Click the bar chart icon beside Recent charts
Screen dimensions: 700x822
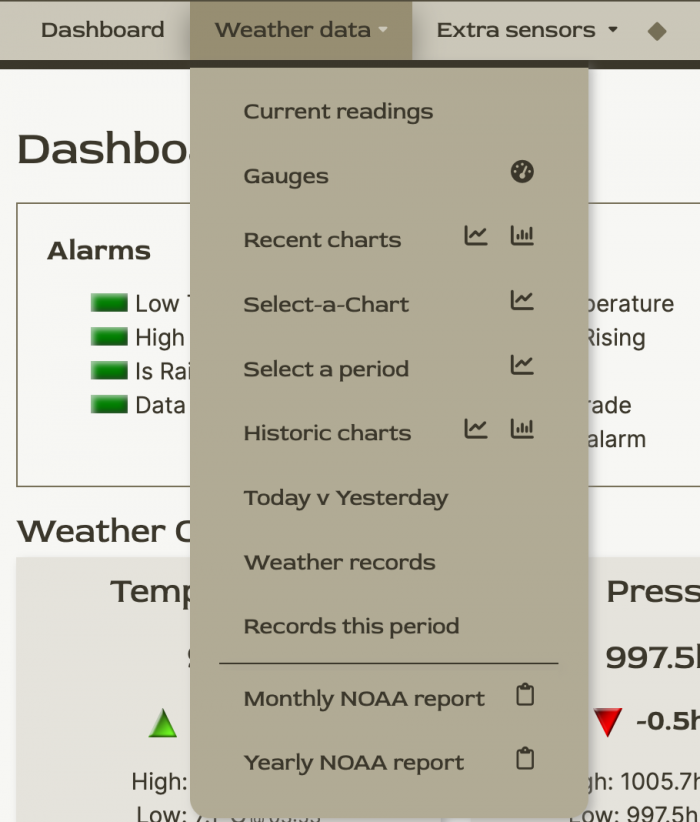[x=521, y=236]
